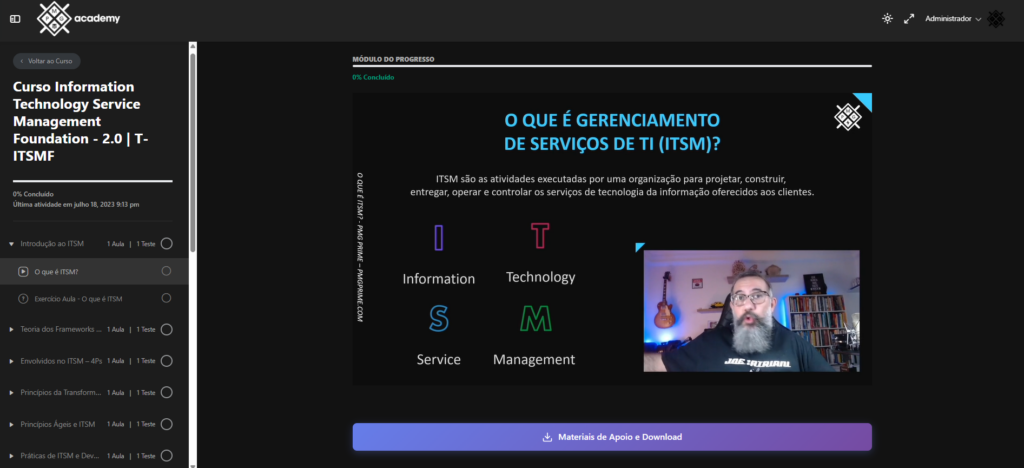Click the academy logo
This screenshot has width=1024, height=468.
(x=78, y=18)
